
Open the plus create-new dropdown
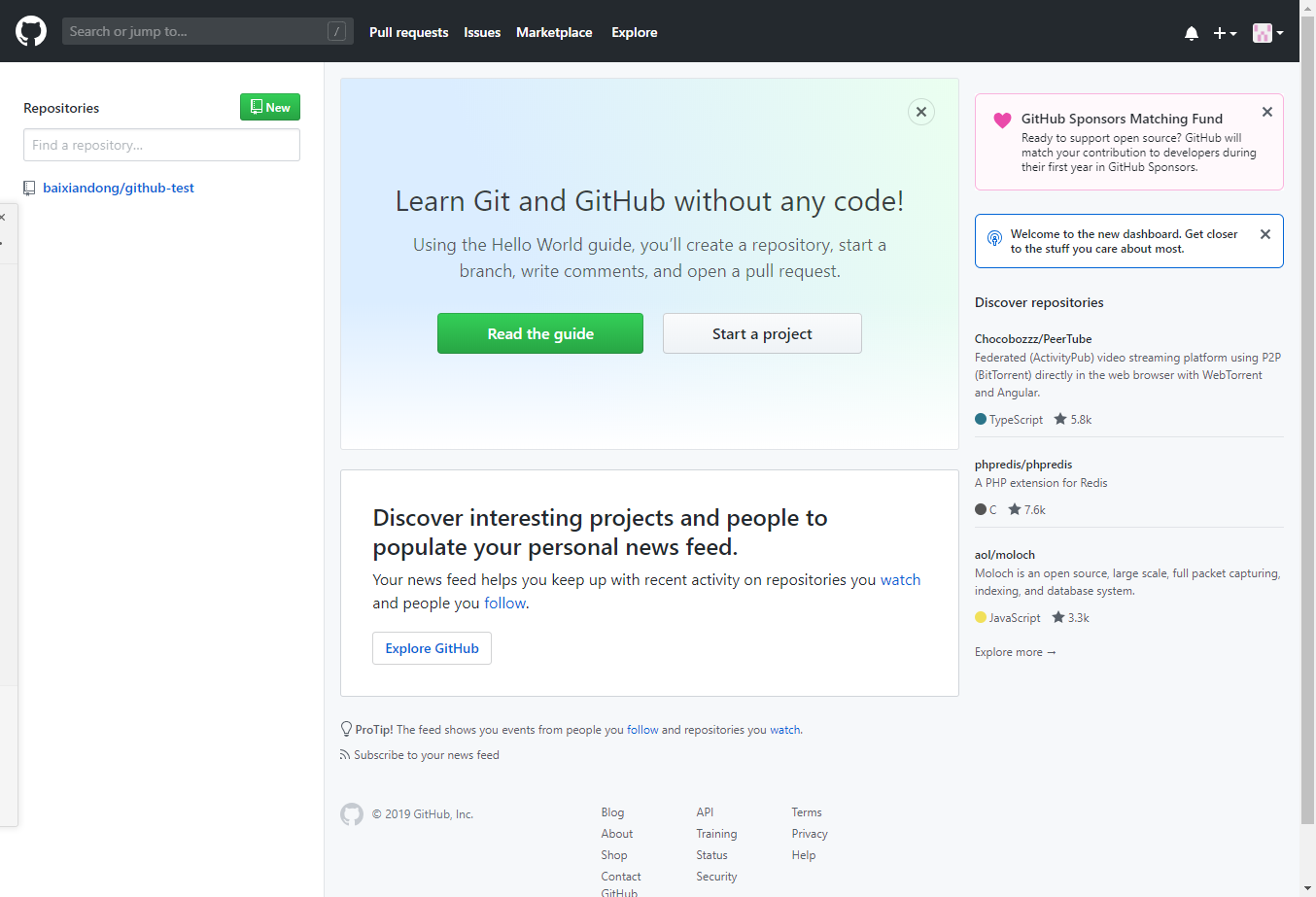pyautogui.click(x=1225, y=33)
